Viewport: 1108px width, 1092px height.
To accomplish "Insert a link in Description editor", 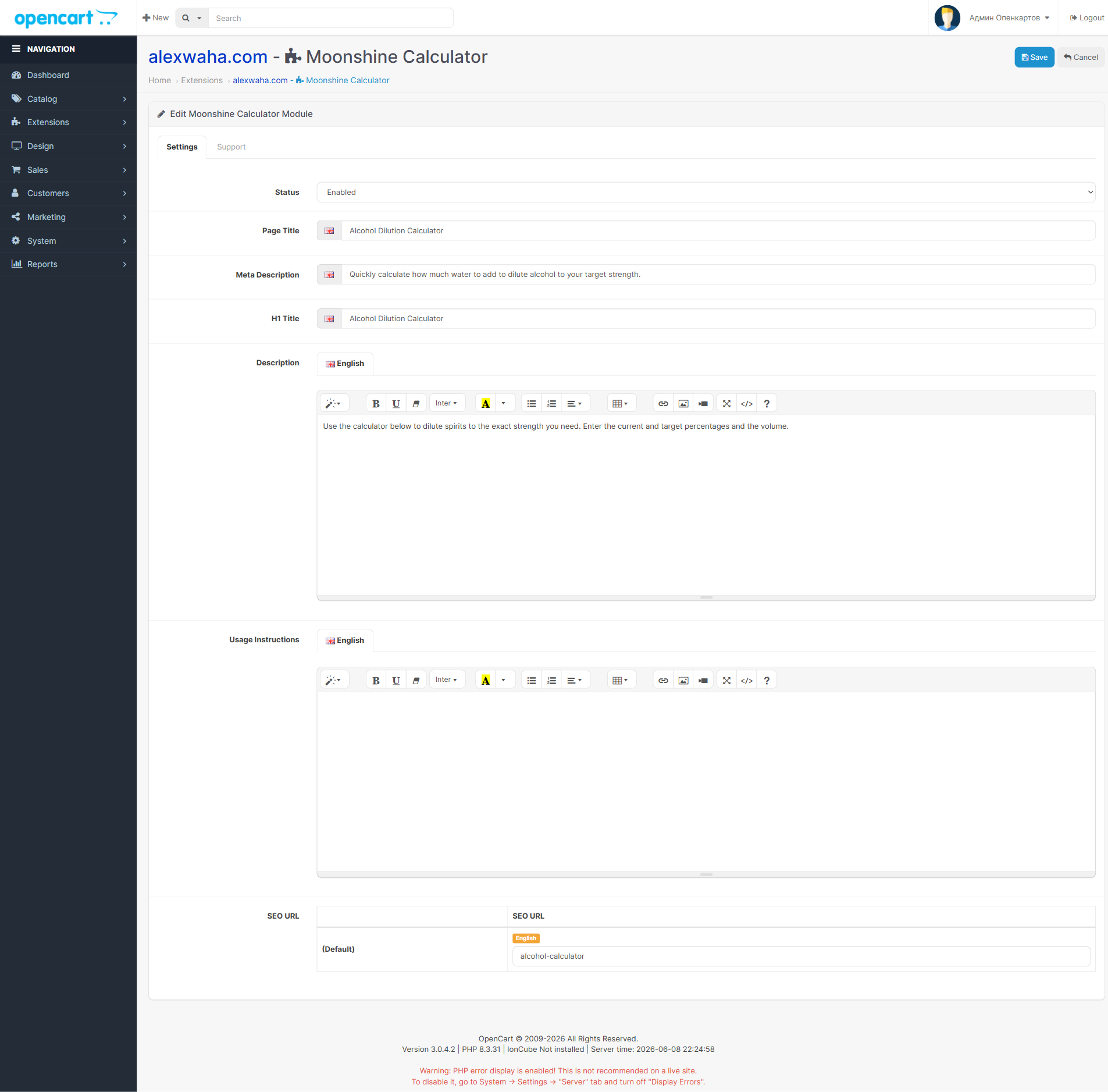I will coord(663,403).
